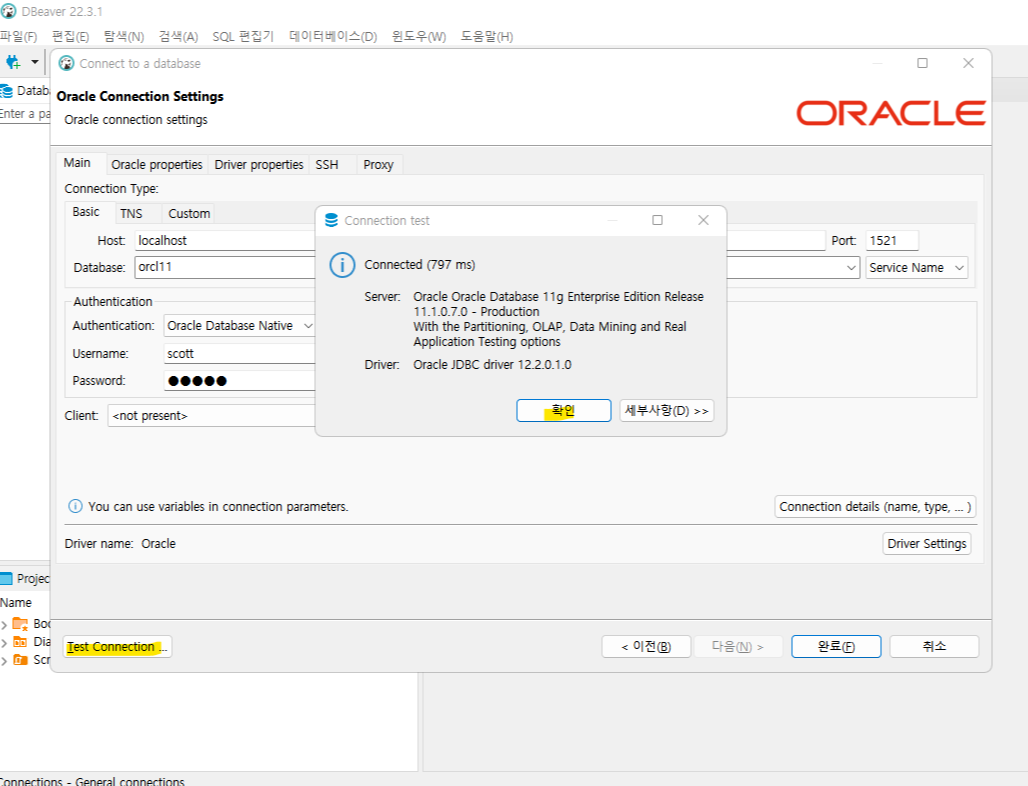Click the Driver Settings button
This screenshot has width=1028, height=786.
coord(927,543)
